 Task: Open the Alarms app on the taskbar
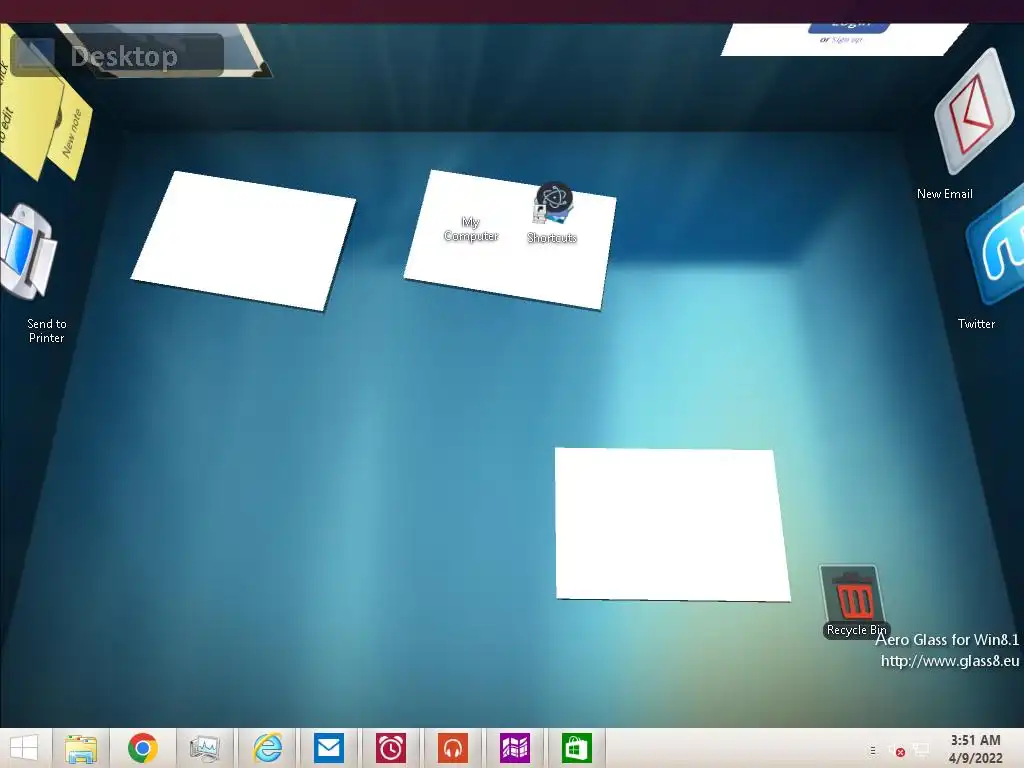(x=391, y=748)
